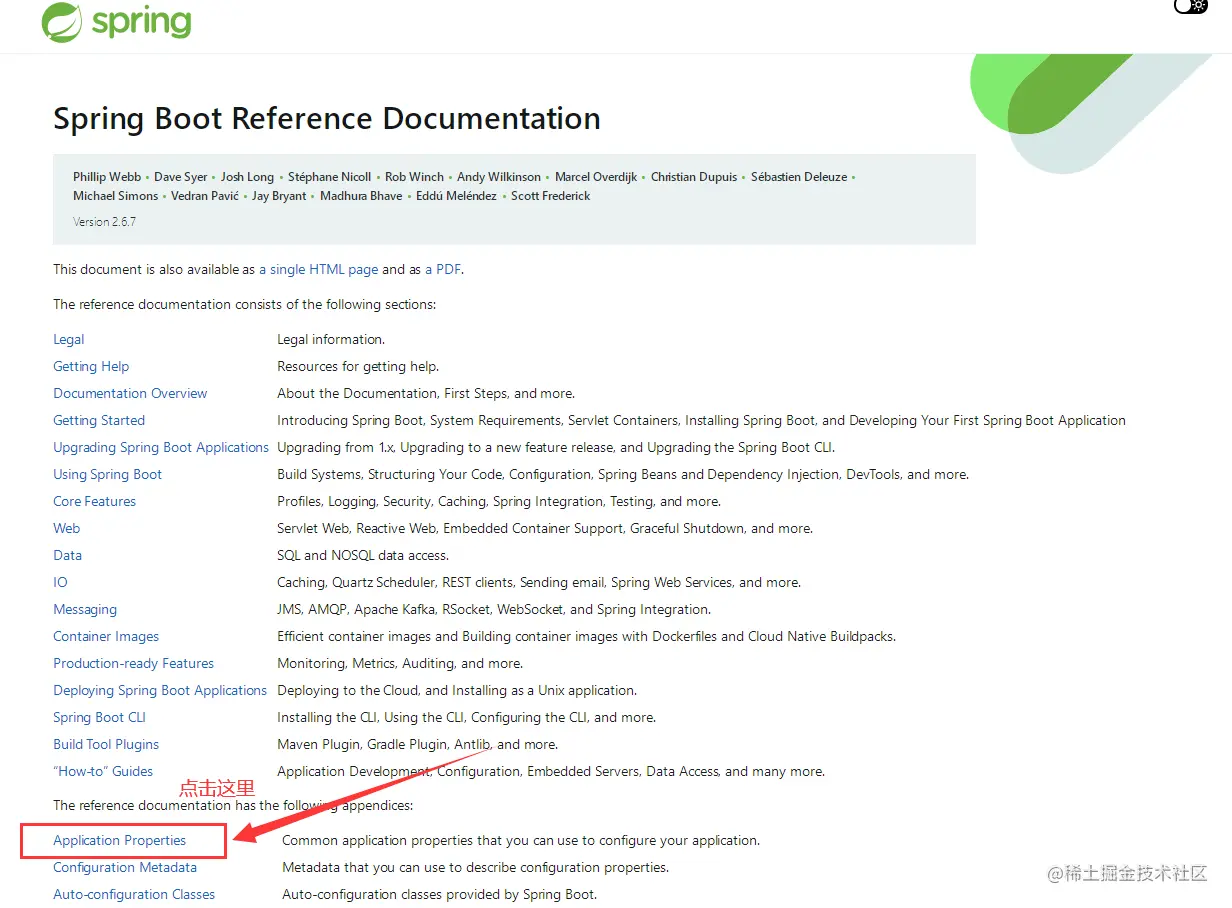Open the Spring Boot CLI section
Image resolution: width=1232 pixels, height=908 pixels.
[99, 718]
